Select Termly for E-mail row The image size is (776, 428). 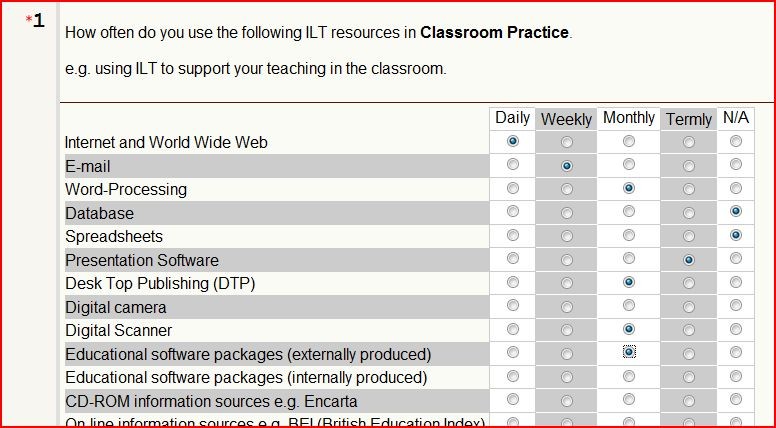[x=688, y=166]
